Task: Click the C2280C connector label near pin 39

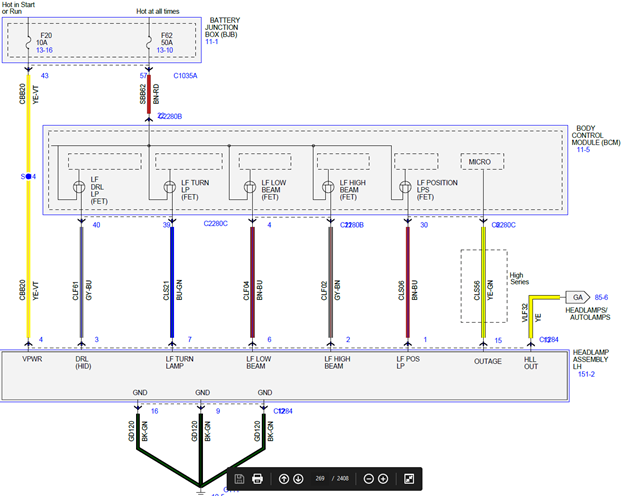Action: point(215,224)
